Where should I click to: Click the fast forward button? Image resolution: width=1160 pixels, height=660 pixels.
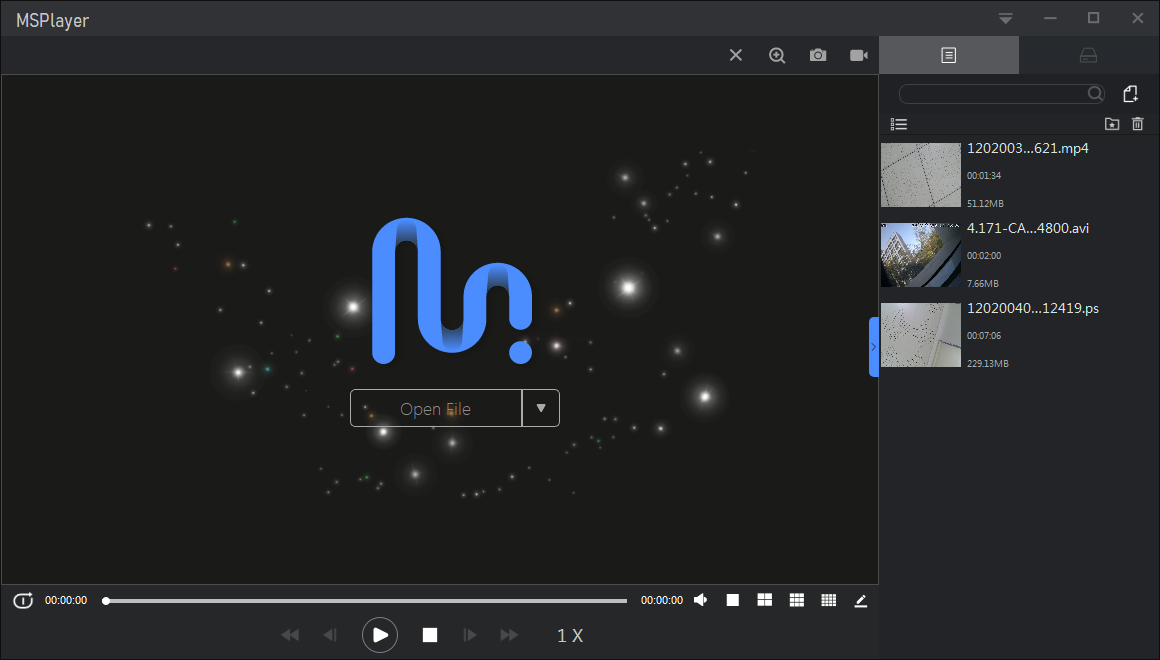(x=509, y=635)
